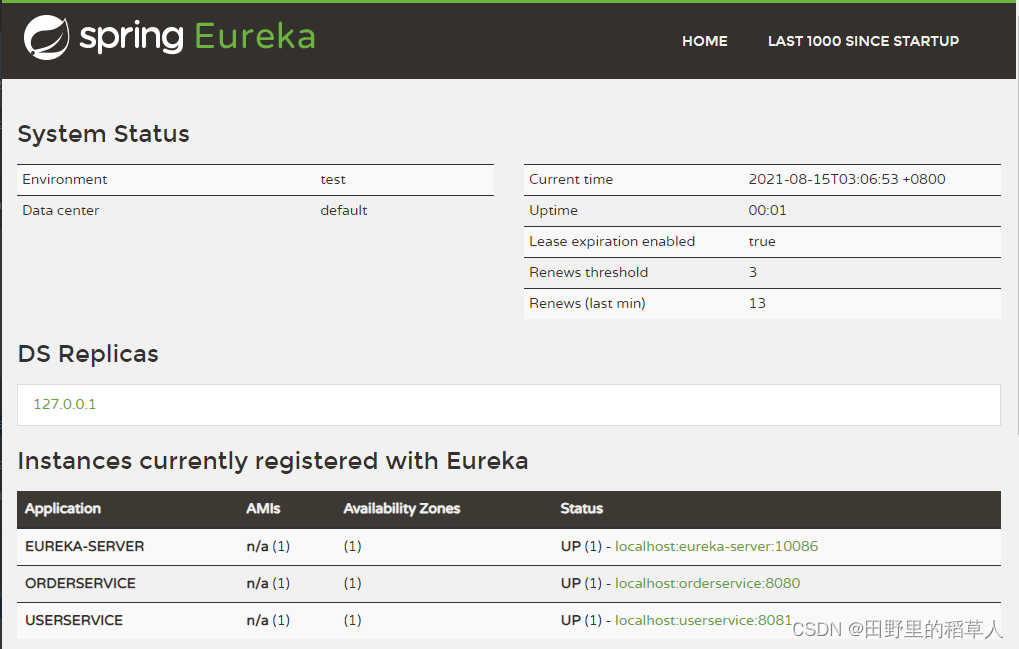The height and width of the screenshot is (649, 1019).
Task: Open the HOME navigation item
Action: [704, 41]
